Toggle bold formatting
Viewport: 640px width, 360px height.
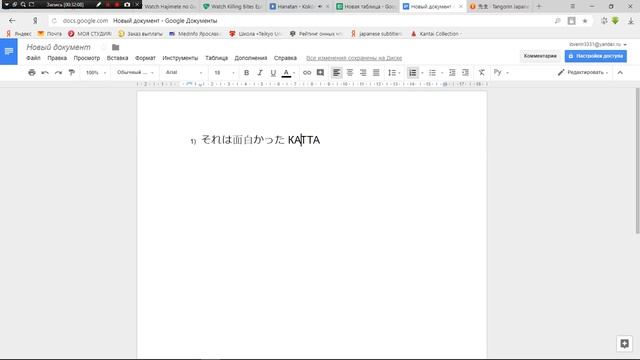[247, 73]
